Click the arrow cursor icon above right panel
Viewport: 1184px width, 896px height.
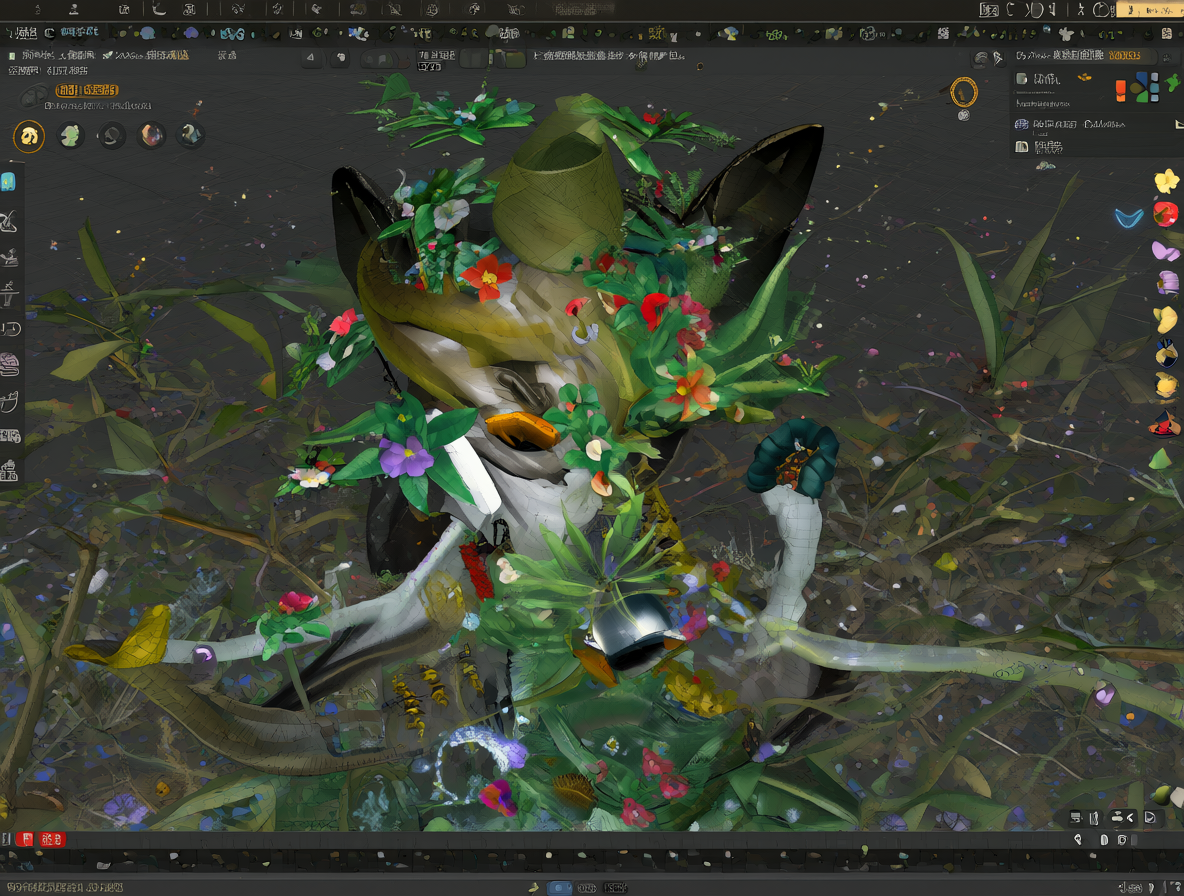(998, 58)
